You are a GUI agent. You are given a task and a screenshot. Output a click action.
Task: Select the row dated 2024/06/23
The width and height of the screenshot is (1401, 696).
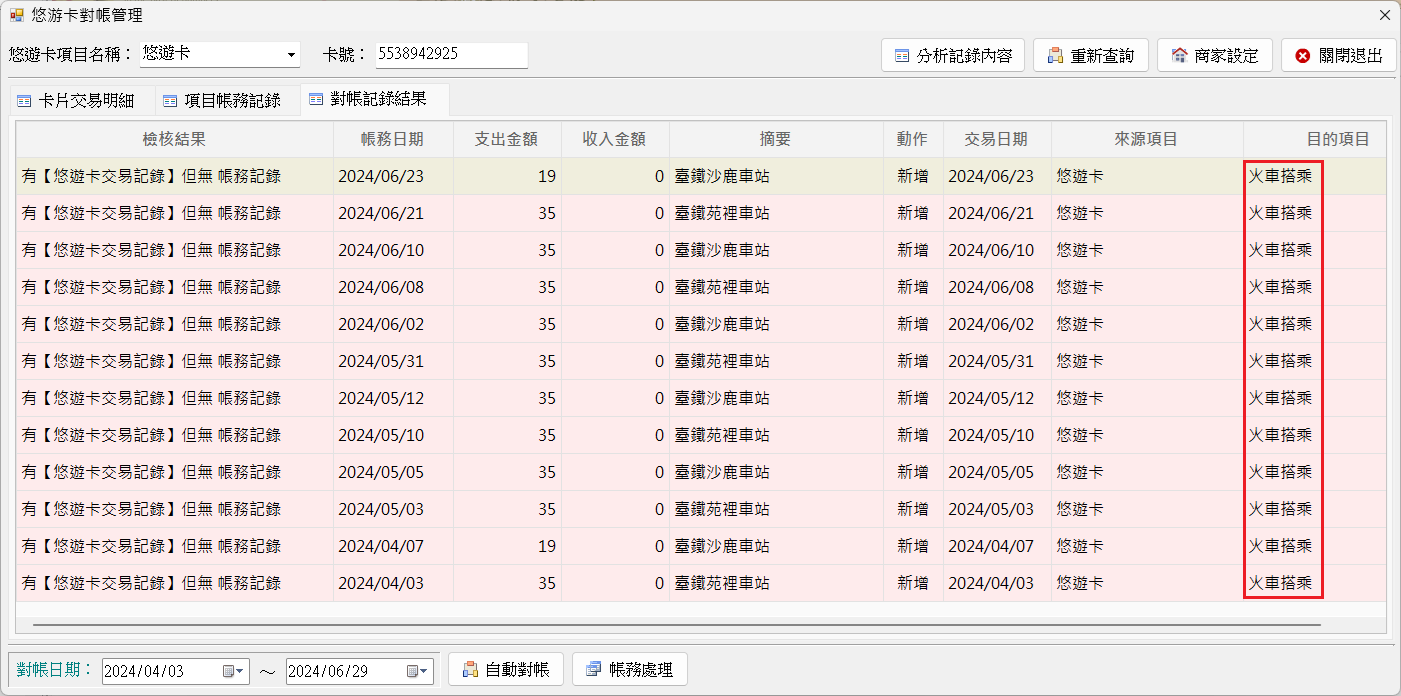coord(701,176)
